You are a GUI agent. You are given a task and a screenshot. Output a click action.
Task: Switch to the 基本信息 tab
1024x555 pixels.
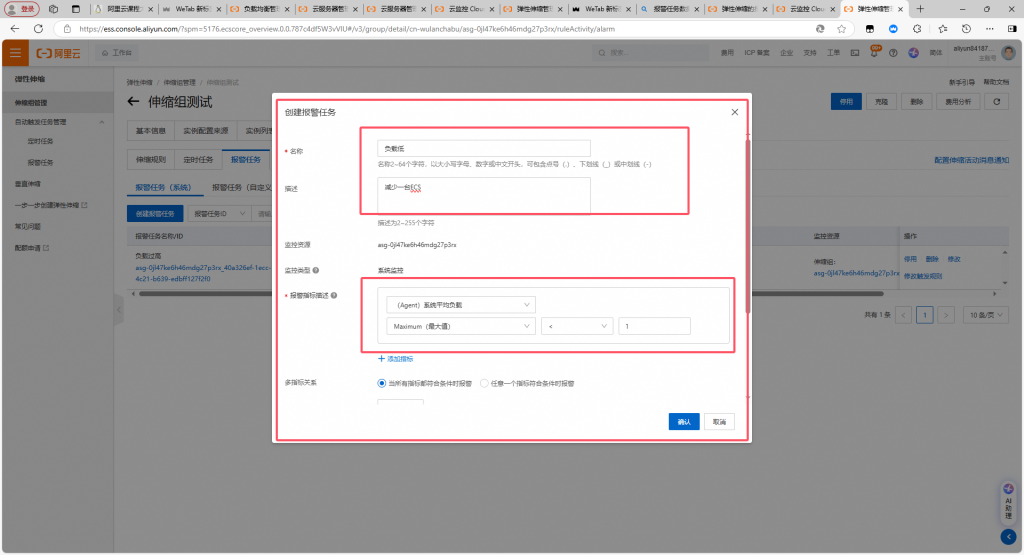(151, 131)
